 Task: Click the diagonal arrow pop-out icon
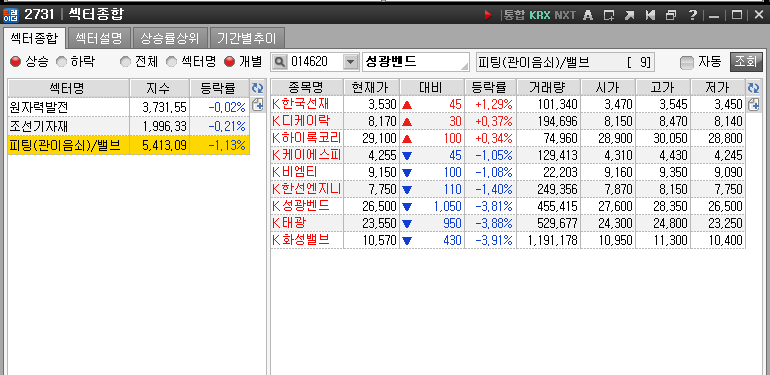point(630,15)
